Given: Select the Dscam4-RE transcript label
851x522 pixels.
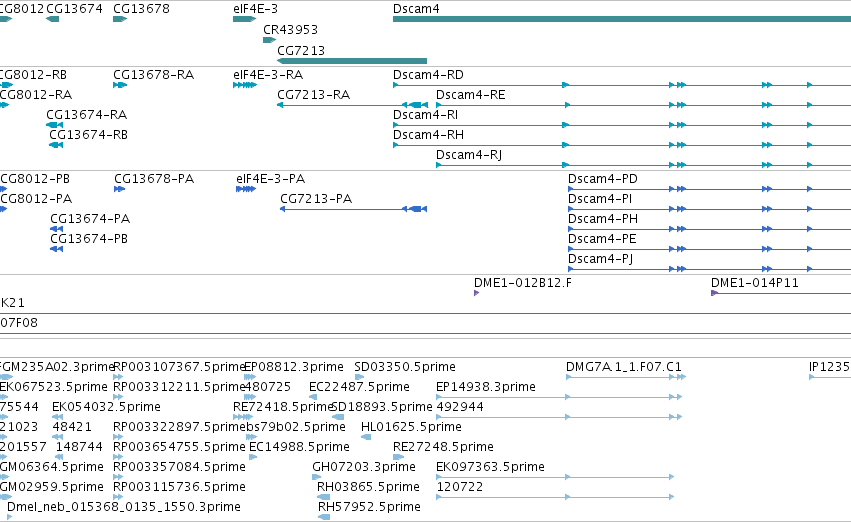Looking at the screenshot, I should (471, 94).
